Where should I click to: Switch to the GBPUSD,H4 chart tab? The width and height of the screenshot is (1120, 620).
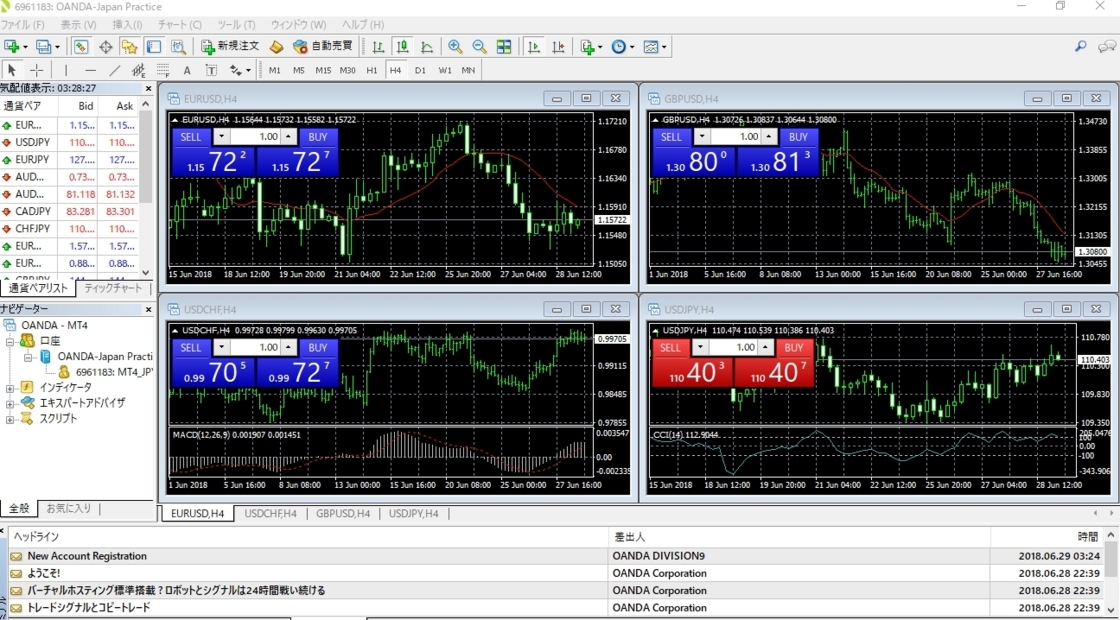(343, 514)
